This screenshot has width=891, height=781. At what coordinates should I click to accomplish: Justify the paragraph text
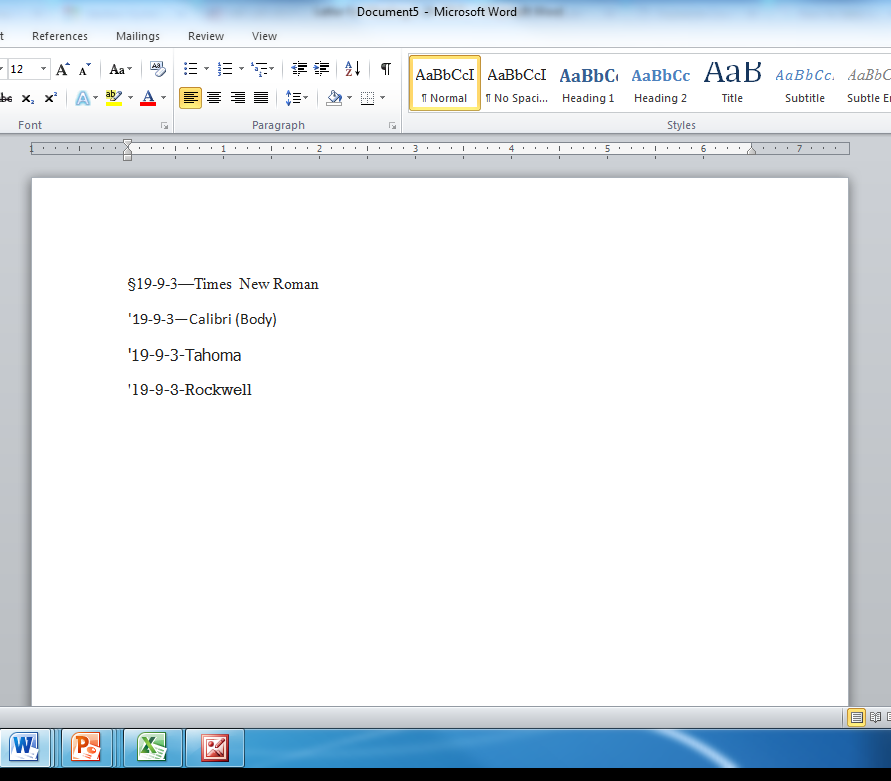(261, 98)
